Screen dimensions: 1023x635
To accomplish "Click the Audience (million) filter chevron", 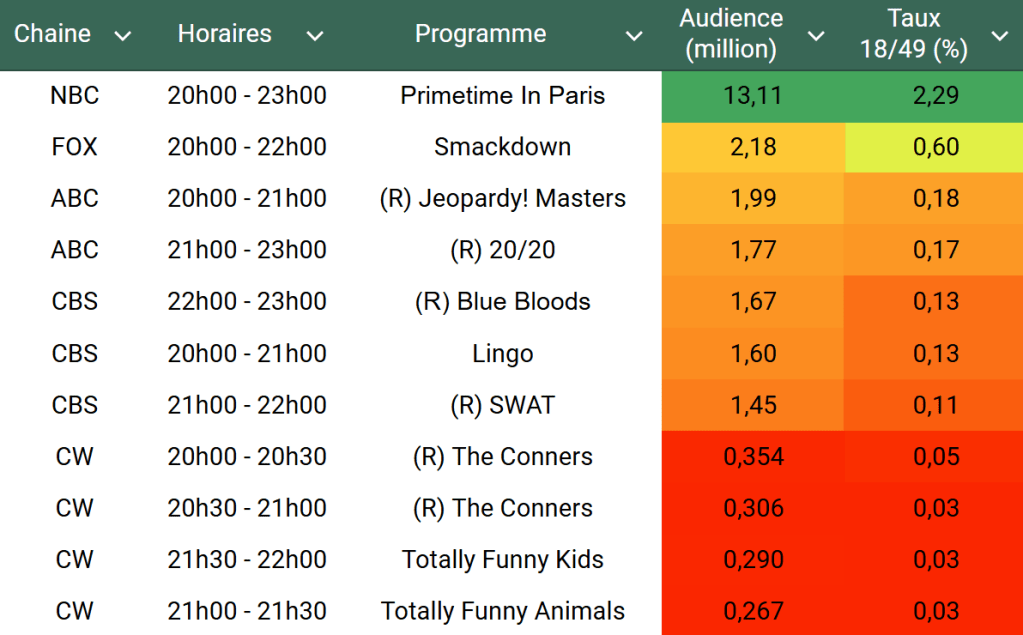I will click(x=816, y=36).
